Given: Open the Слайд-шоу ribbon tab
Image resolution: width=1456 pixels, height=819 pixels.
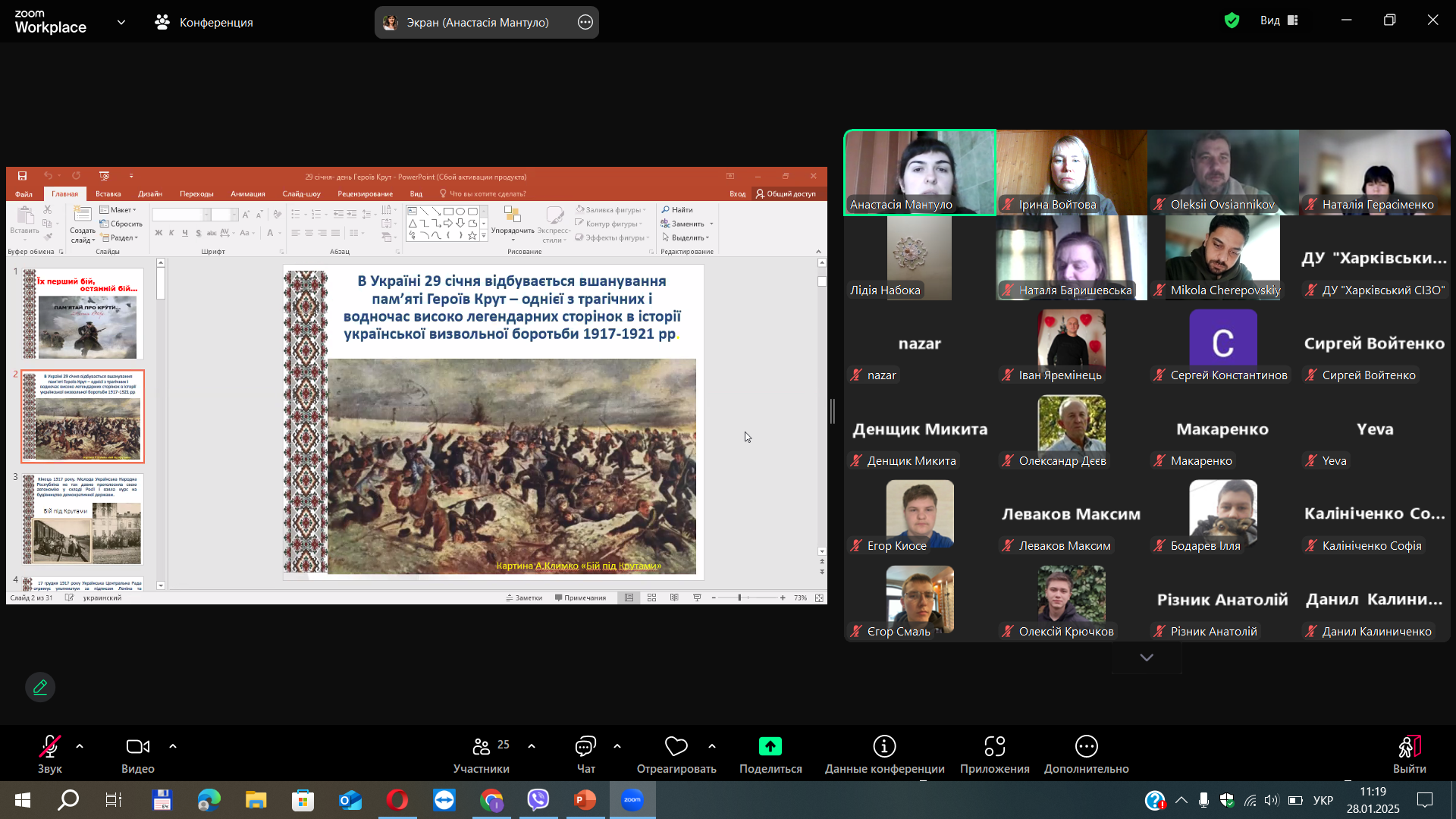Looking at the screenshot, I should click(301, 193).
